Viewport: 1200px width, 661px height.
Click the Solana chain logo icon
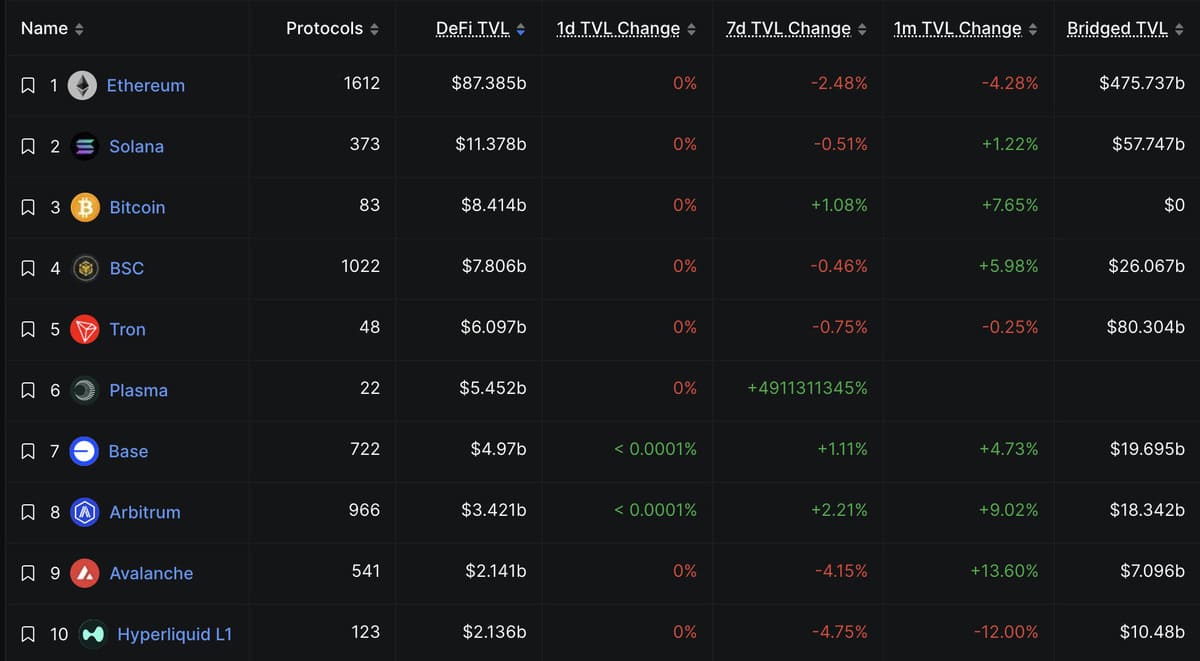pyautogui.click(x=85, y=146)
